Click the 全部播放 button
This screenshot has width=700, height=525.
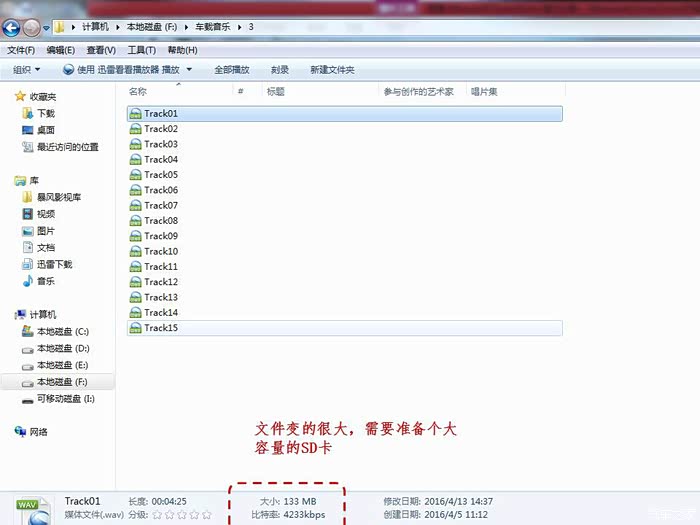(x=232, y=70)
